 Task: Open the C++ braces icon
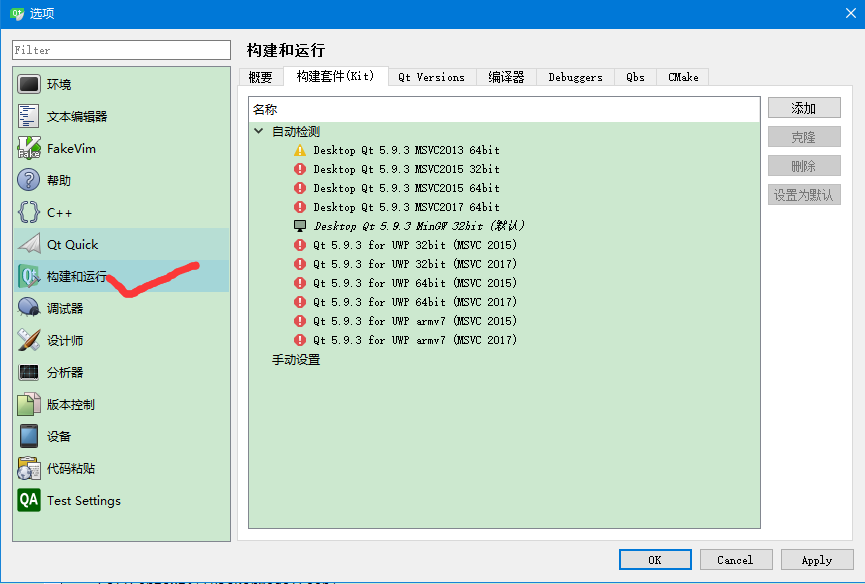[29, 212]
